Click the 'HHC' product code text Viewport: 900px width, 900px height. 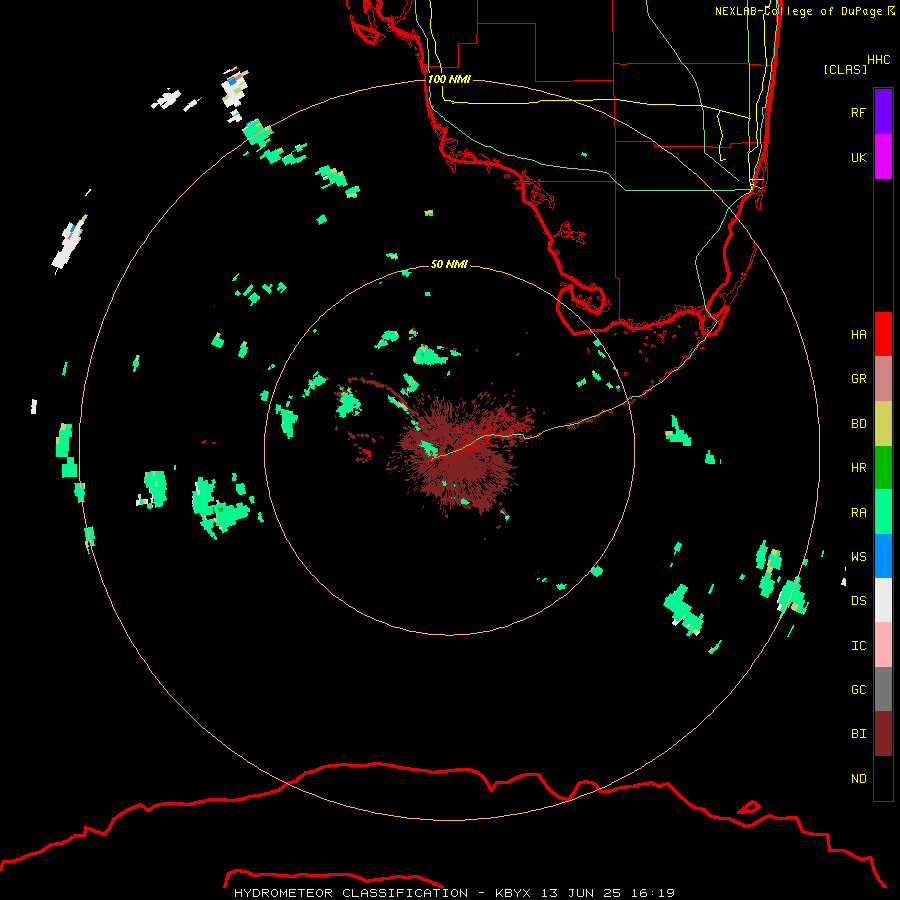tap(878, 60)
